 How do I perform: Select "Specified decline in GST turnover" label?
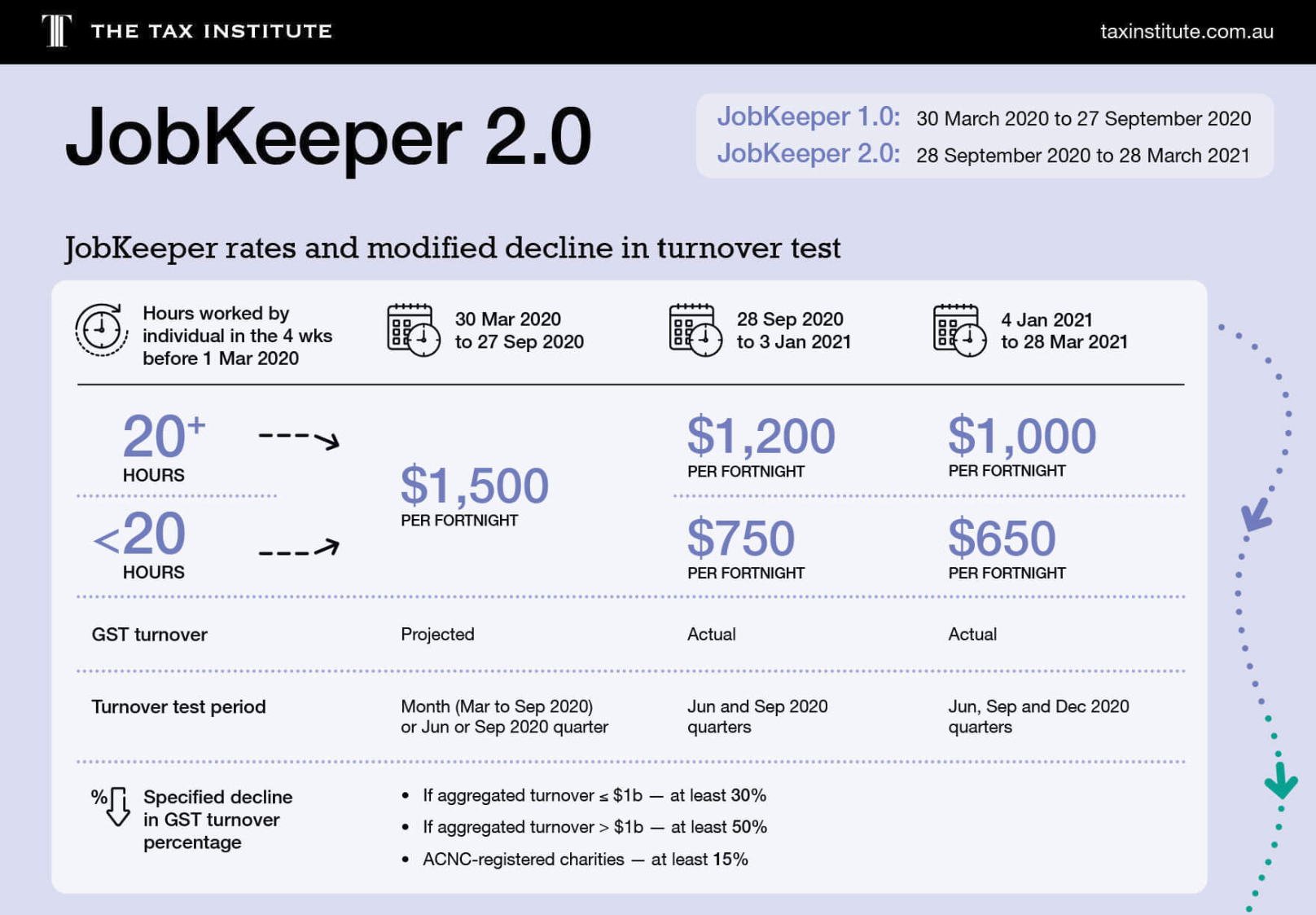[x=217, y=820]
